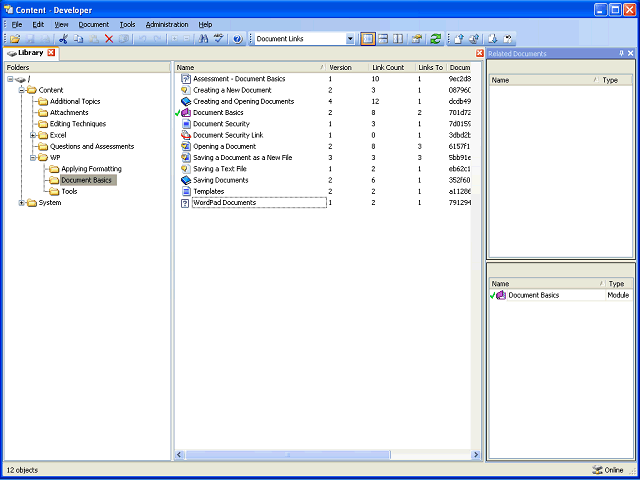Select the Document Security Link row
640x480 pixels.
point(323,135)
